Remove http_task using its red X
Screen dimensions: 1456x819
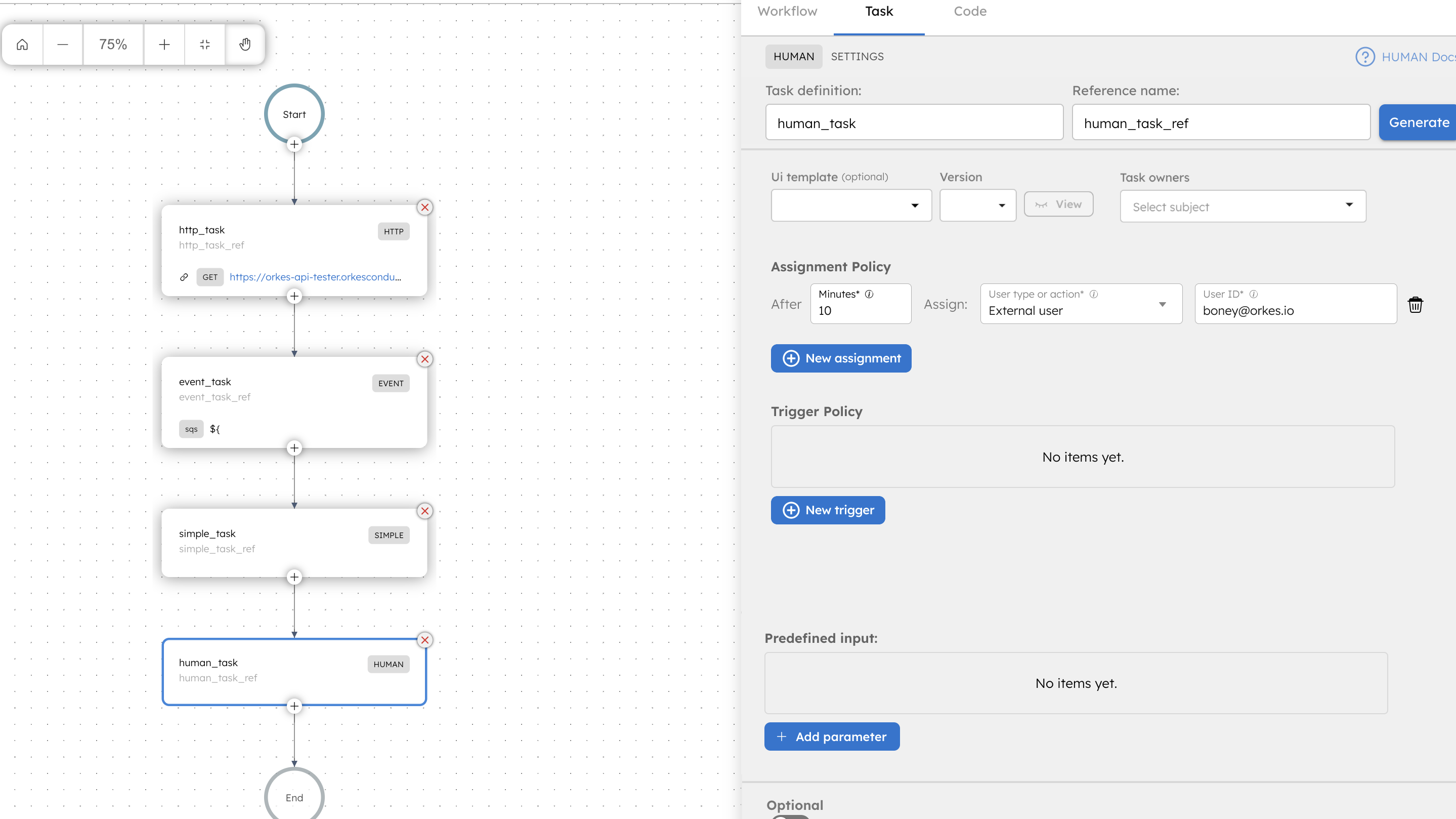pos(425,207)
